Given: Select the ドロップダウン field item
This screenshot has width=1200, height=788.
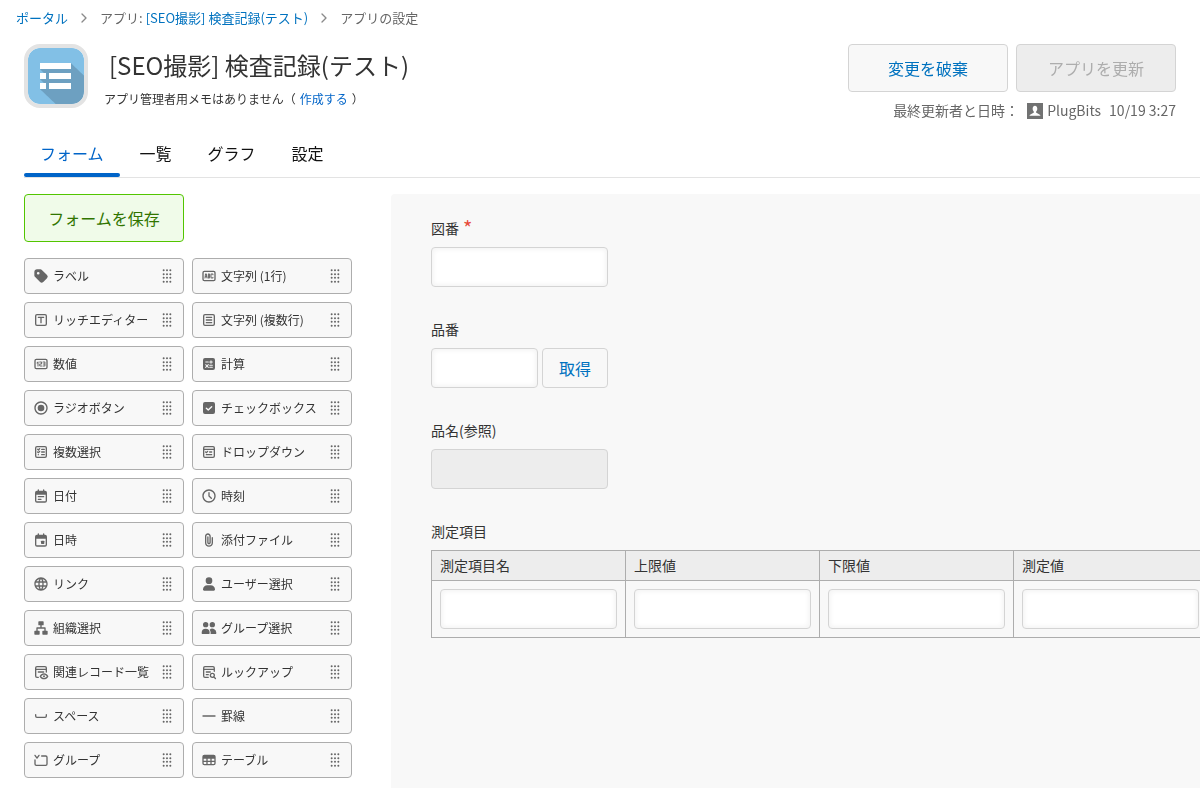Looking at the screenshot, I should [272, 452].
